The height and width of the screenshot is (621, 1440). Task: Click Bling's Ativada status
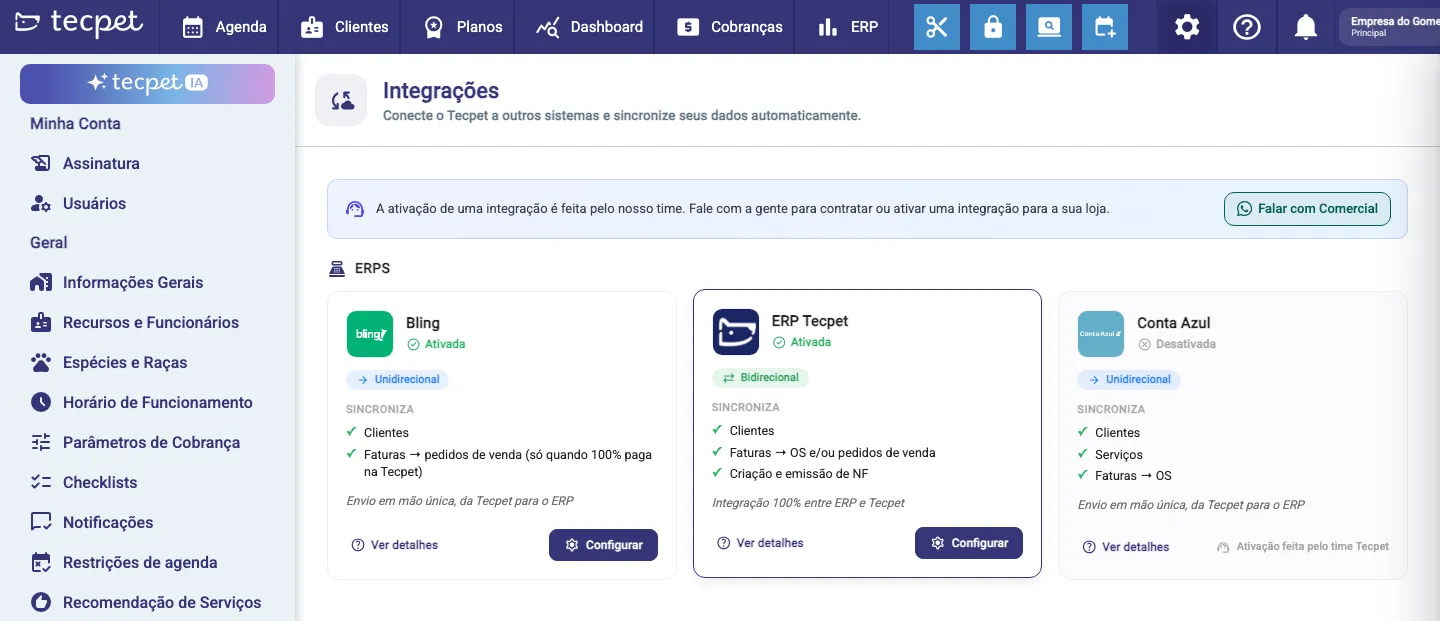pyautogui.click(x=436, y=344)
